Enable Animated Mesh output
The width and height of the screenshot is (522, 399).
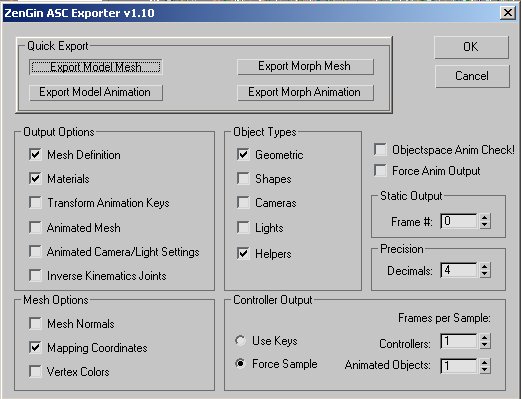(x=35, y=228)
